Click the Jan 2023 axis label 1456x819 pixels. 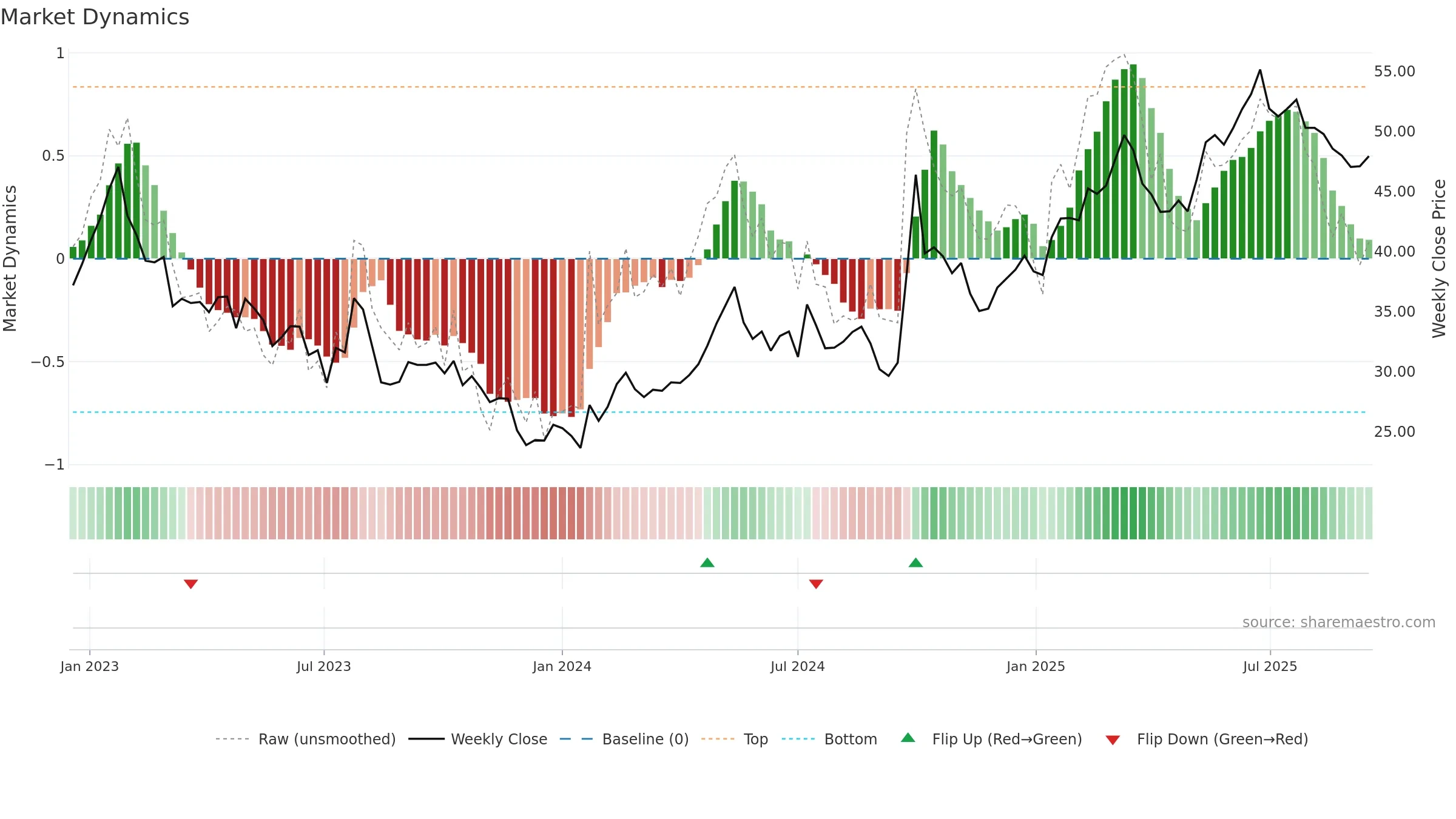click(89, 666)
